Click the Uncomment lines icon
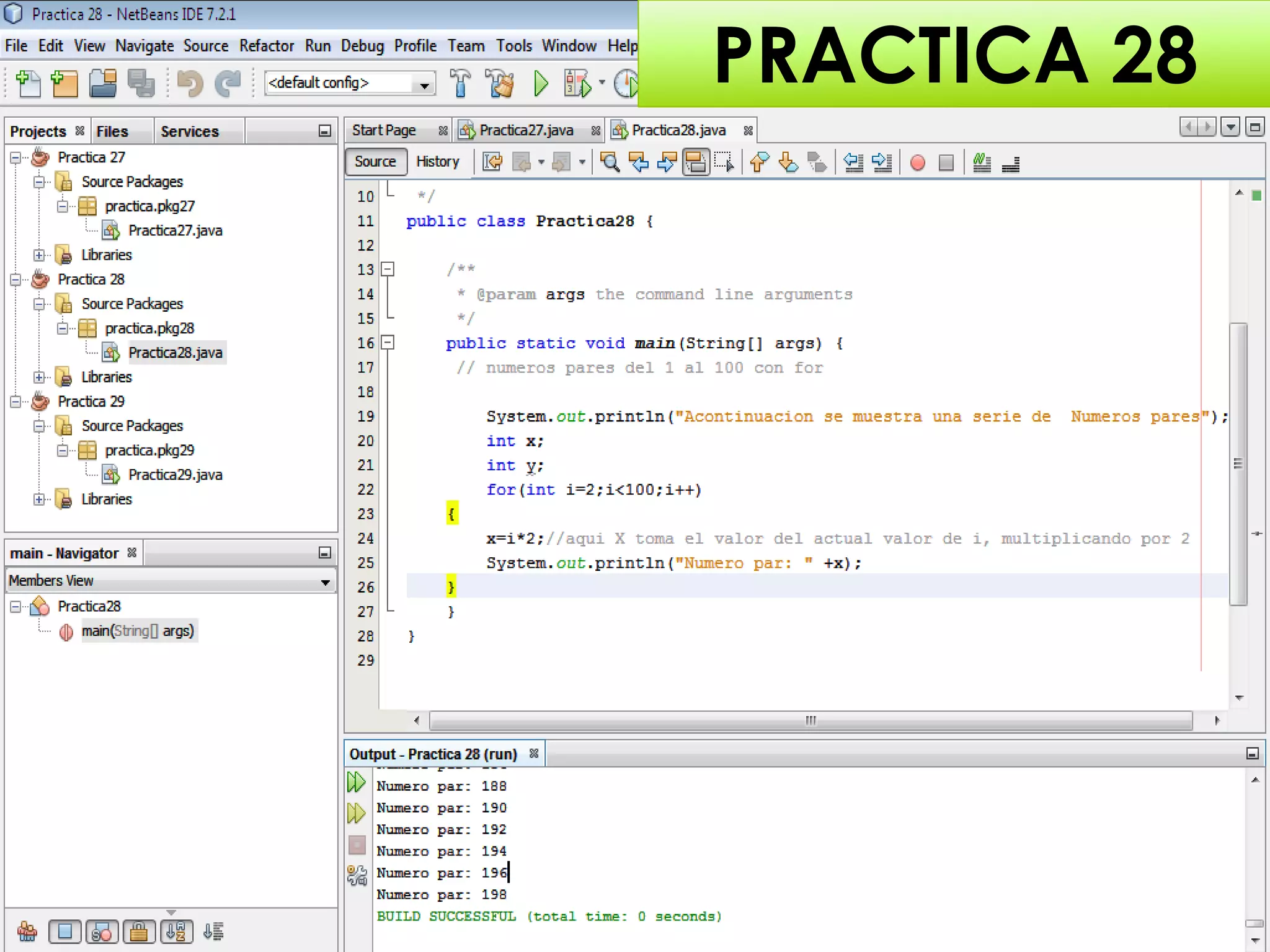 pos(1011,164)
